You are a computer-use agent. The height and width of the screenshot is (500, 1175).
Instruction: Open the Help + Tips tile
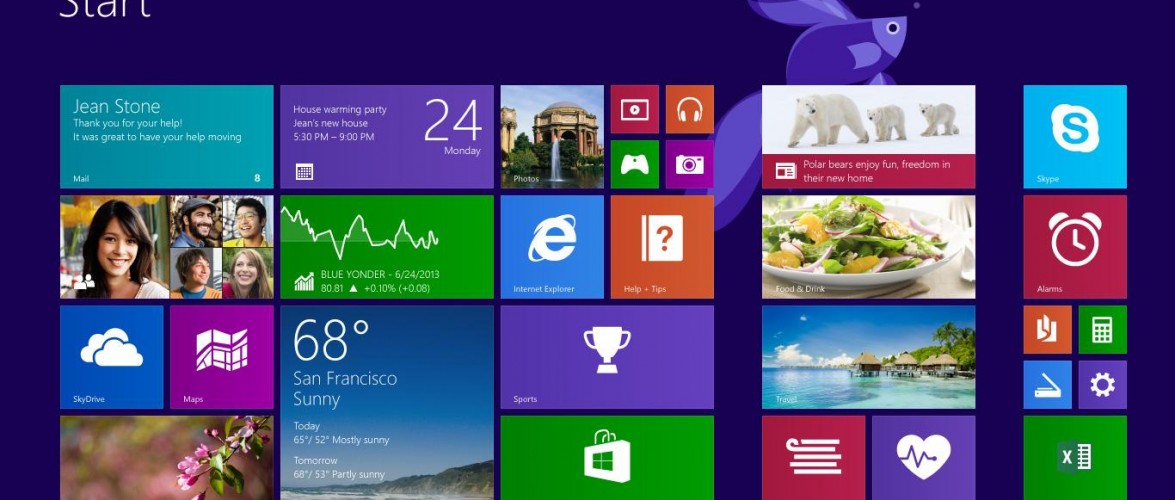click(662, 246)
